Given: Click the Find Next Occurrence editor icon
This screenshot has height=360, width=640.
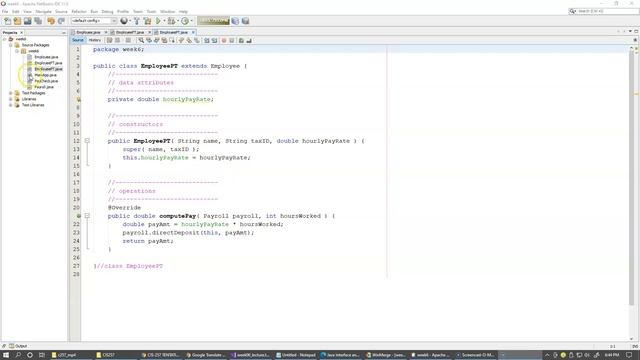Looking at the screenshot, I should (x=156, y=40).
